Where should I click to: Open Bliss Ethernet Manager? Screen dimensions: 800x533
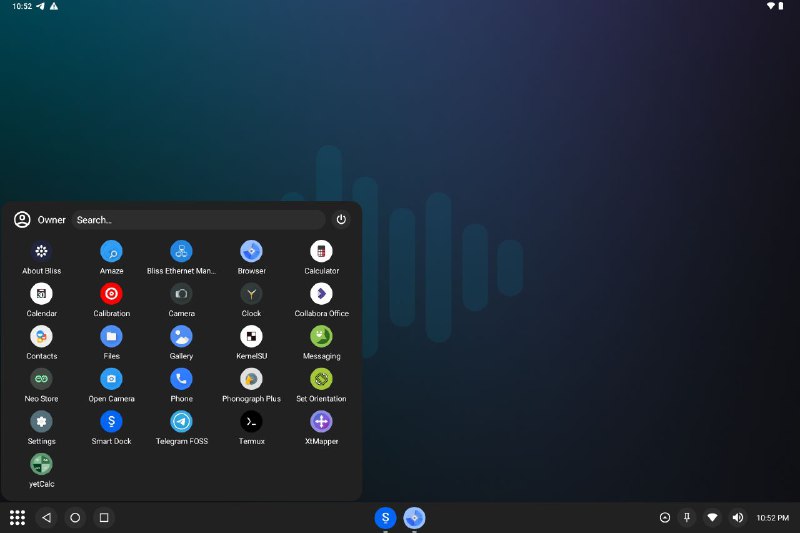pyautogui.click(x=181, y=251)
